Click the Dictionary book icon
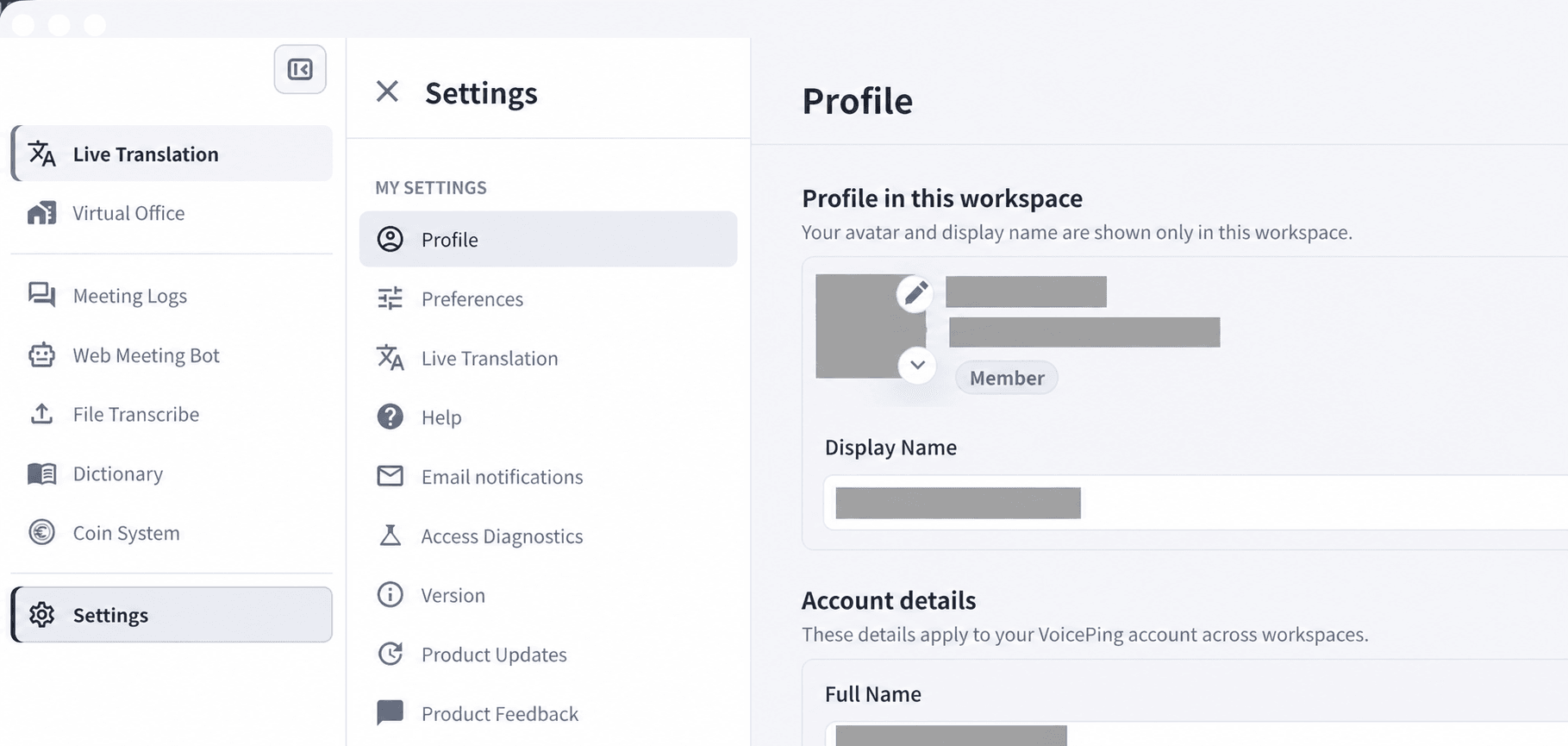Viewport: 1568px width, 746px height. coord(41,473)
